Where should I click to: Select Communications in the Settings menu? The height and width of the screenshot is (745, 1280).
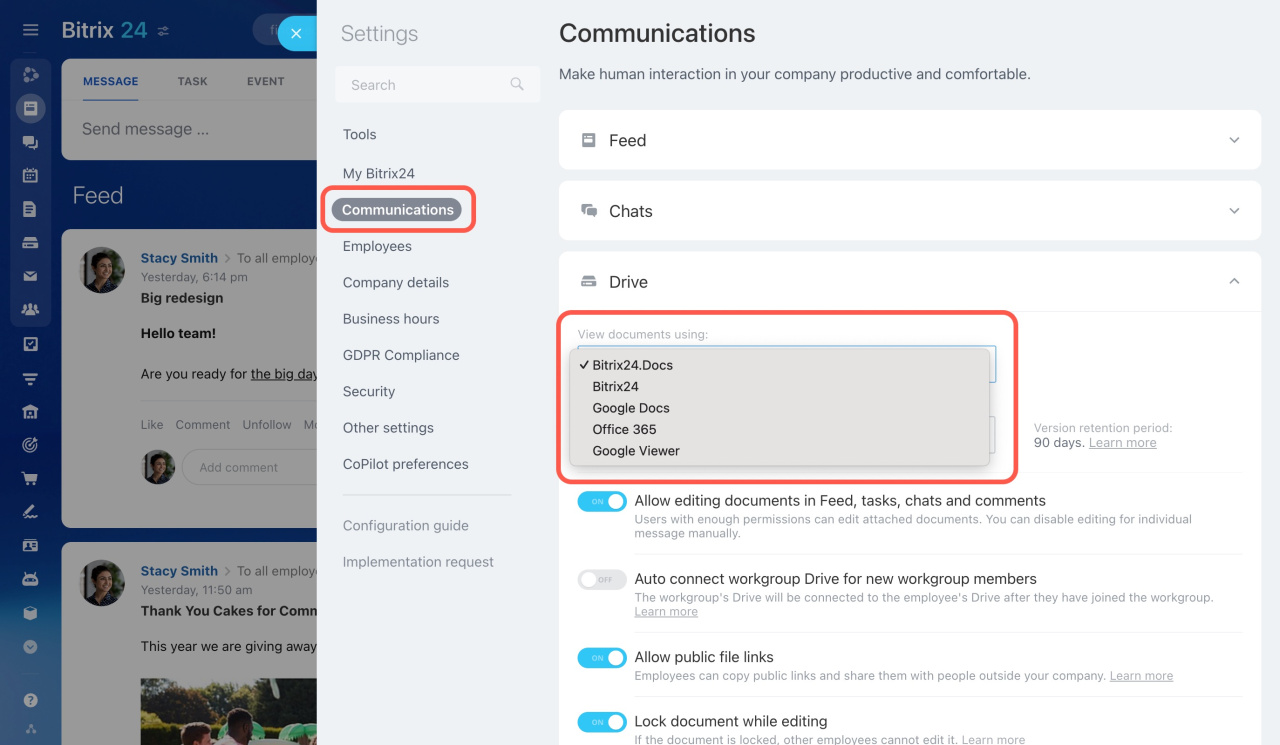398,210
